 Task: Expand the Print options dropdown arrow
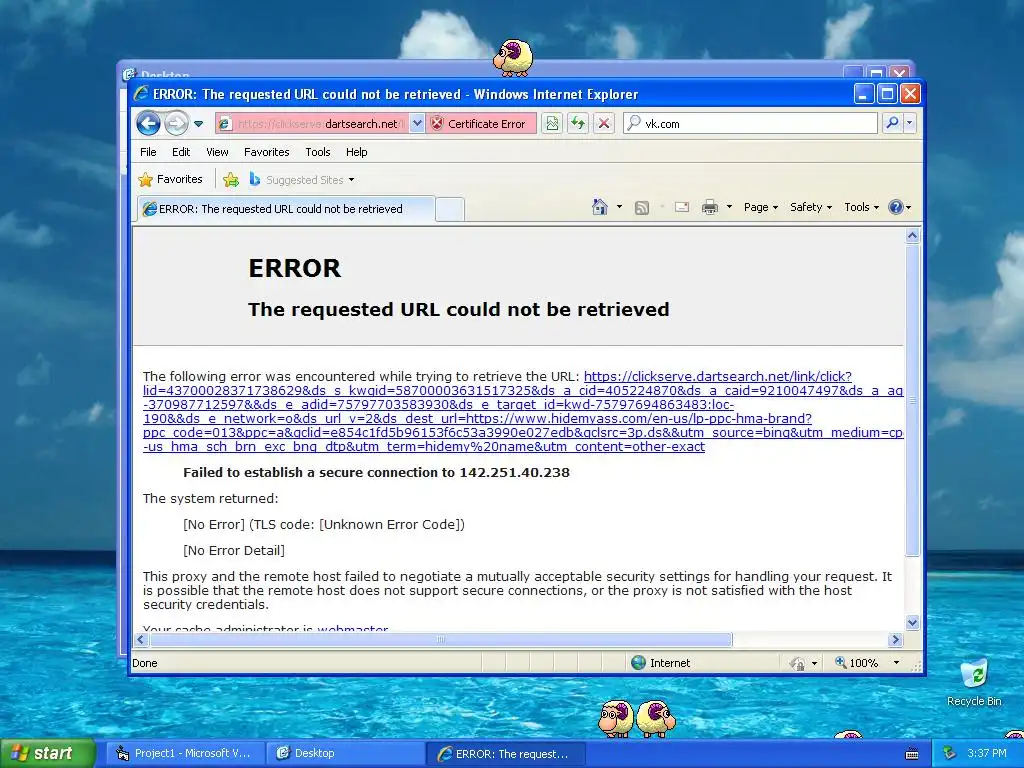point(729,208)
